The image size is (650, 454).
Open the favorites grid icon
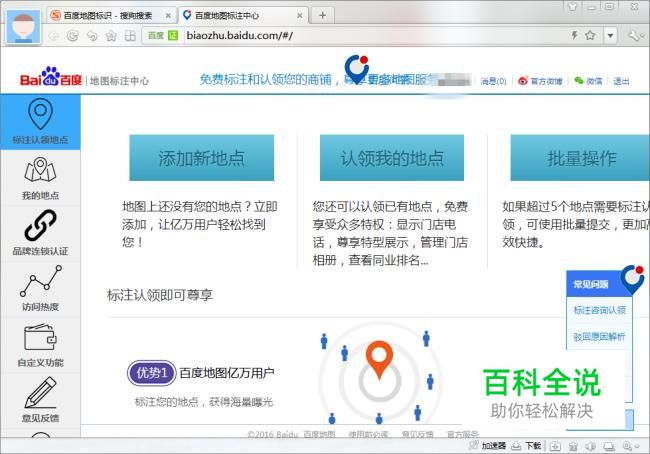pos(130,36)
